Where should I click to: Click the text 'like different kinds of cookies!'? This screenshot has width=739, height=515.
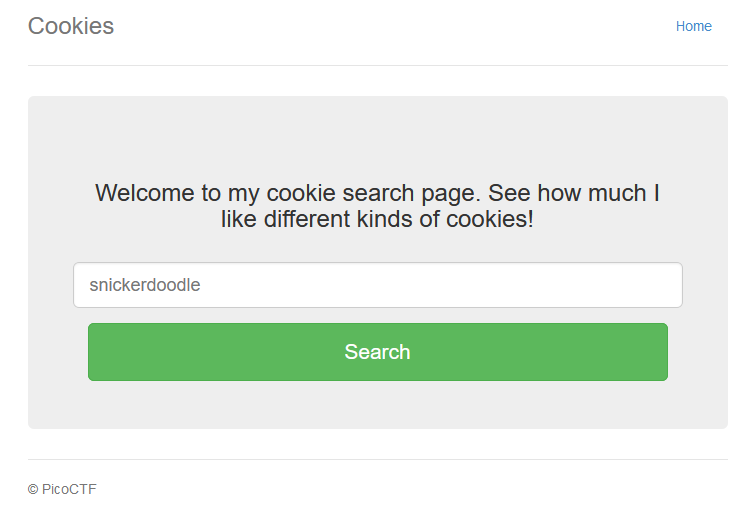pyautogui.click(x=378, y=219)
